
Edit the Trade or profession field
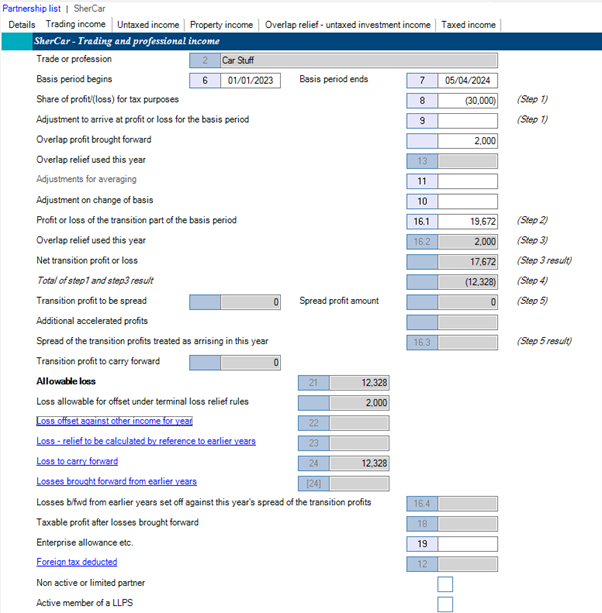(x=358, y=60)
